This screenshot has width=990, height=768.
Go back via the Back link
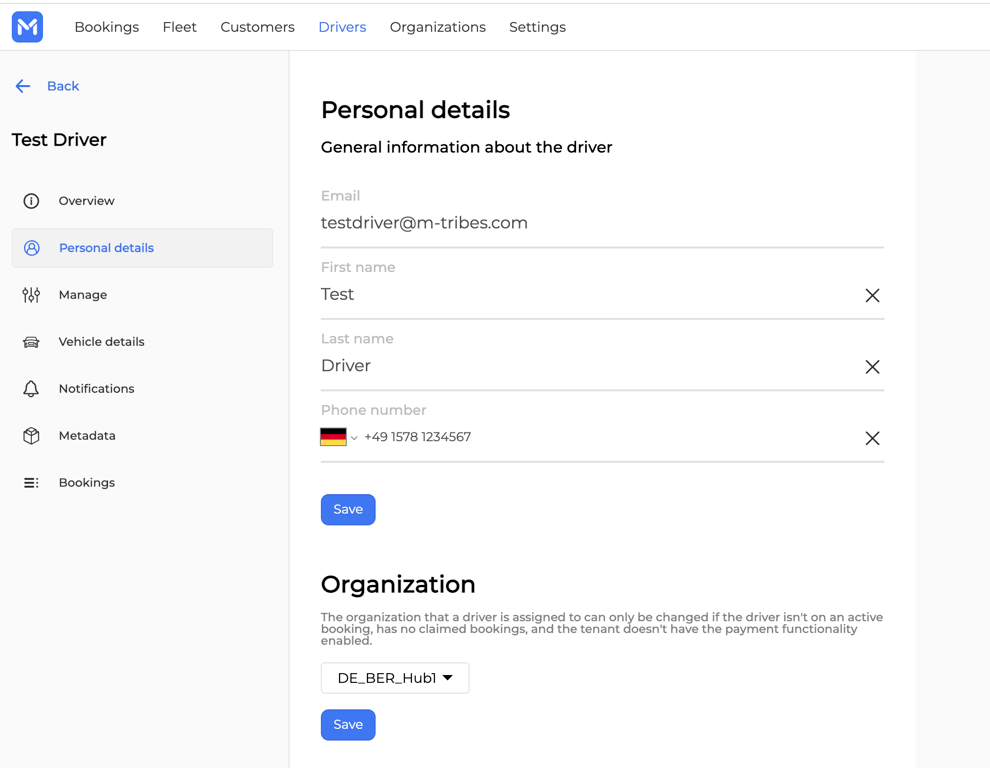pyautogui.click(x=63, y=86)
